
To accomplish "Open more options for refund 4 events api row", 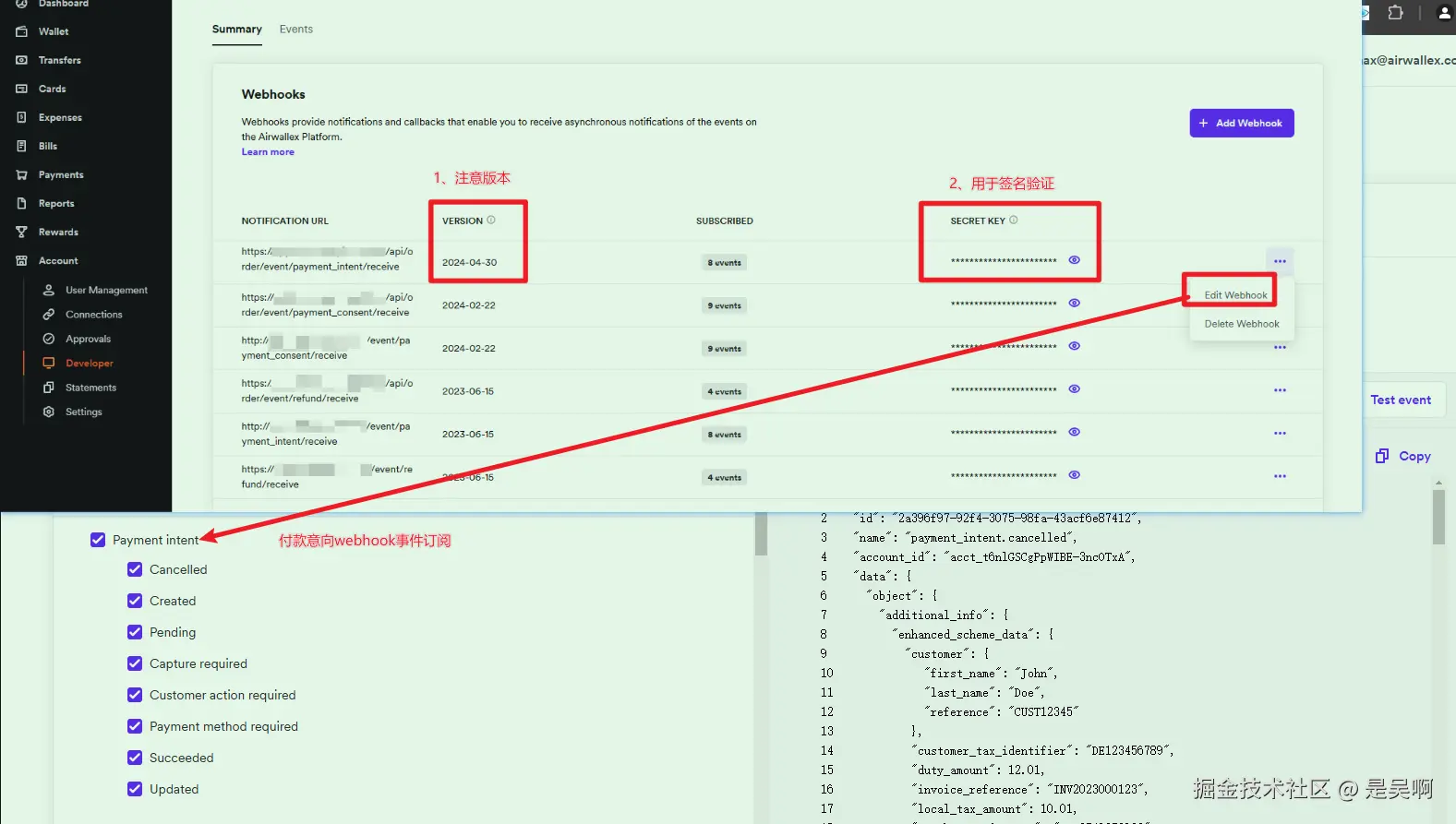I will 1280,390.
